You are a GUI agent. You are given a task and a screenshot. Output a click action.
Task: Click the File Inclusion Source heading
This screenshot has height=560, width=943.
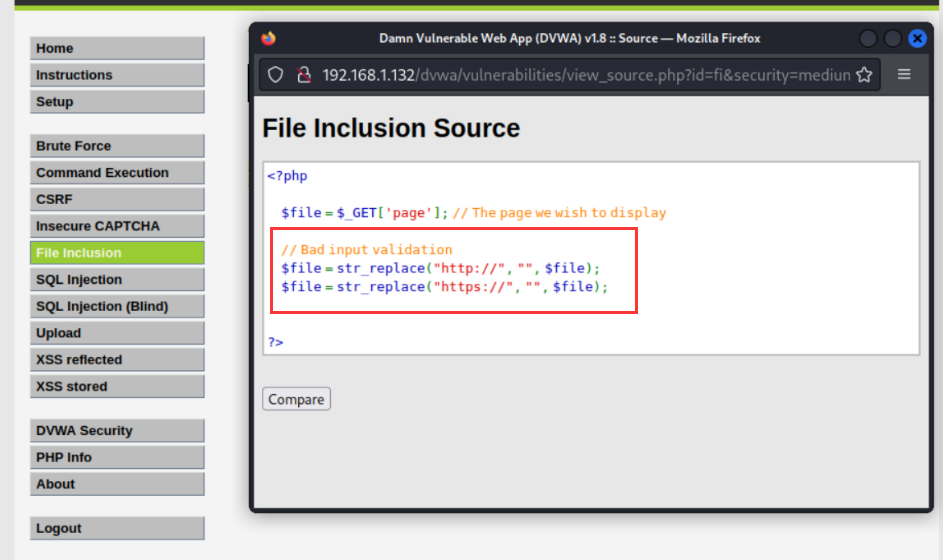[391, 128]
